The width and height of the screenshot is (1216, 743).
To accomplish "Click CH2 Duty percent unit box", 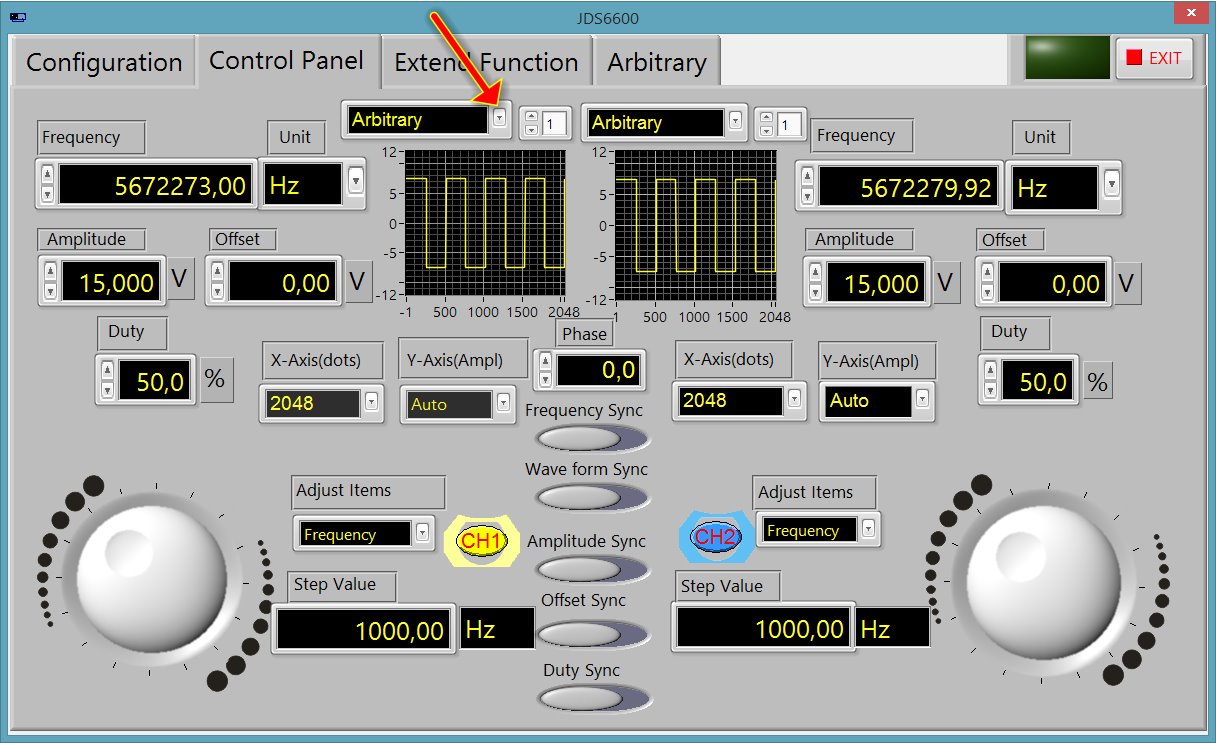I will click(x=1098, y=381).
